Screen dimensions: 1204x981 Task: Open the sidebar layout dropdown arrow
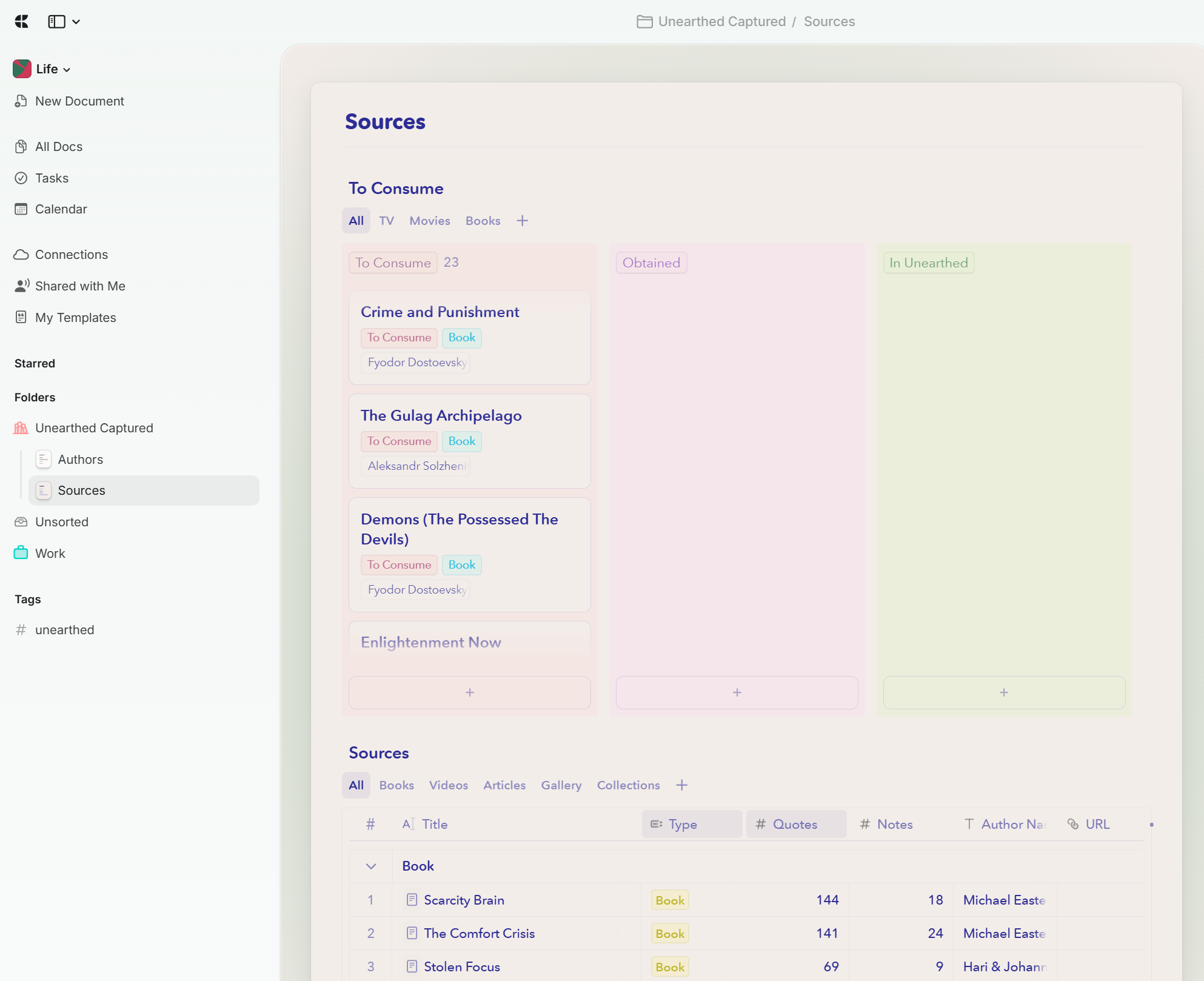pos(76,22)
